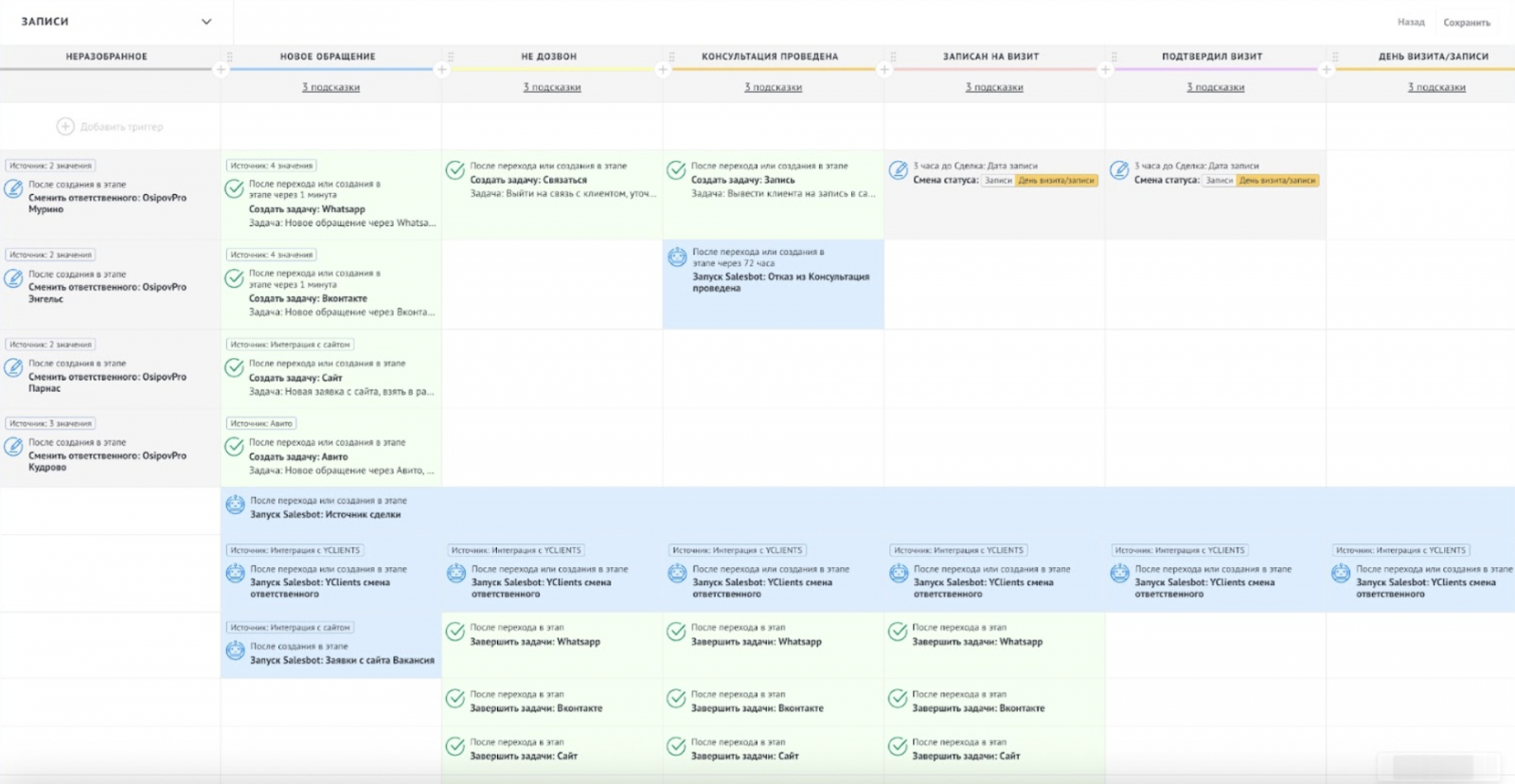Screen dimensions: 1515x784
Task: Open 3 подсказки link under НОВОЕ ОБРАЩЕНИЕ
Action: pos(330,87)
